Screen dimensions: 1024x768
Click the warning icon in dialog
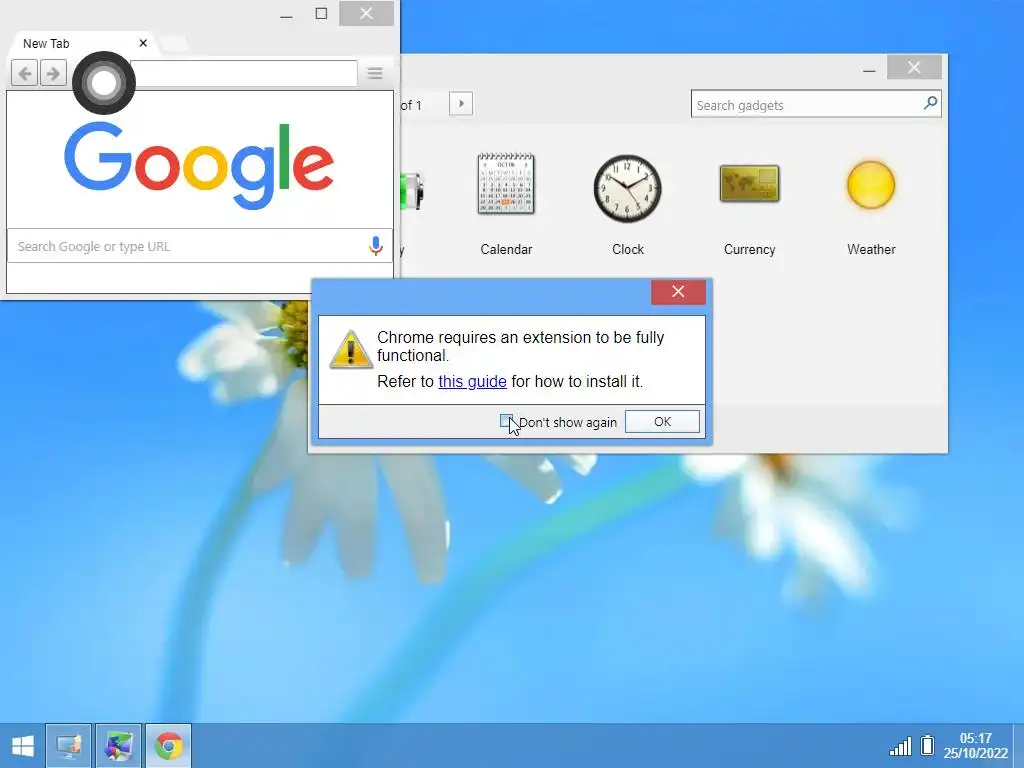click(x=351, y=350)
